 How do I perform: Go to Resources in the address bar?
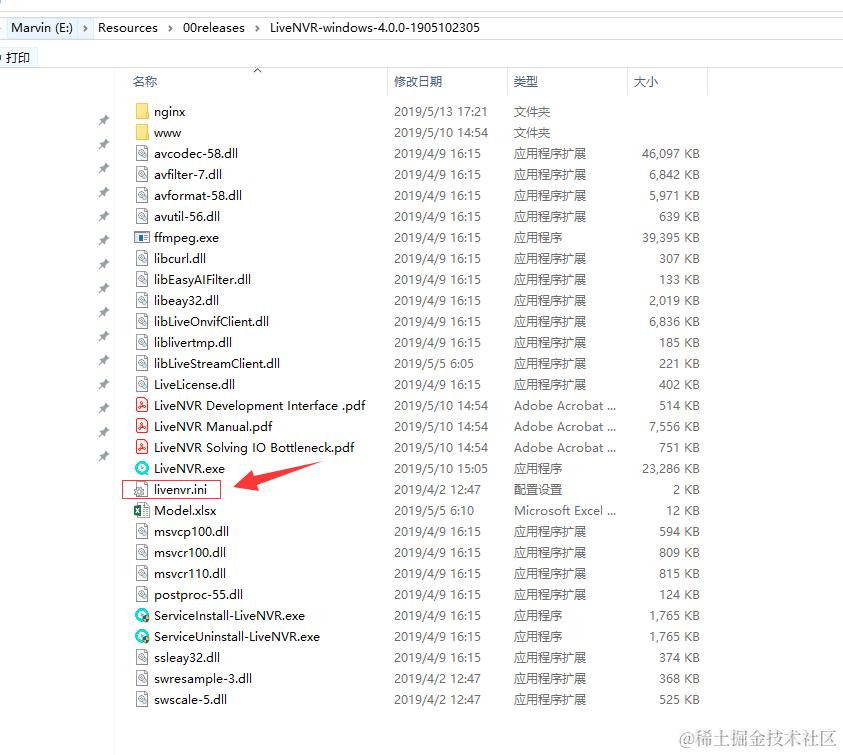128,28
